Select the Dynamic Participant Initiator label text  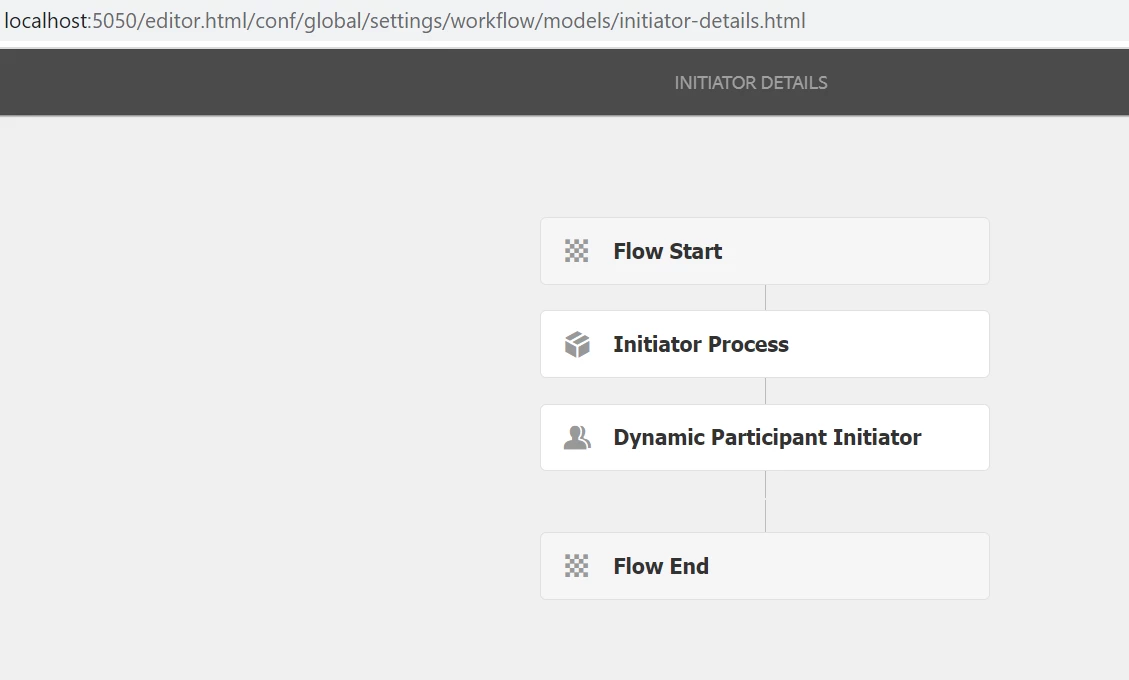767,438
